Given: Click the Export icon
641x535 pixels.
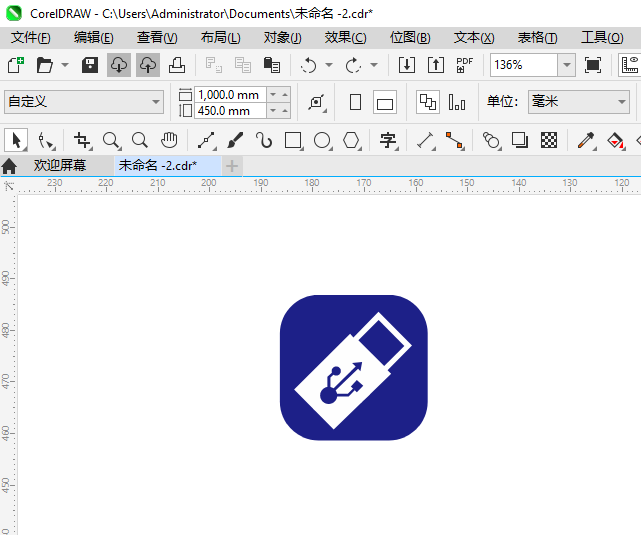Looking at the screenshot, I should point(436,65).
